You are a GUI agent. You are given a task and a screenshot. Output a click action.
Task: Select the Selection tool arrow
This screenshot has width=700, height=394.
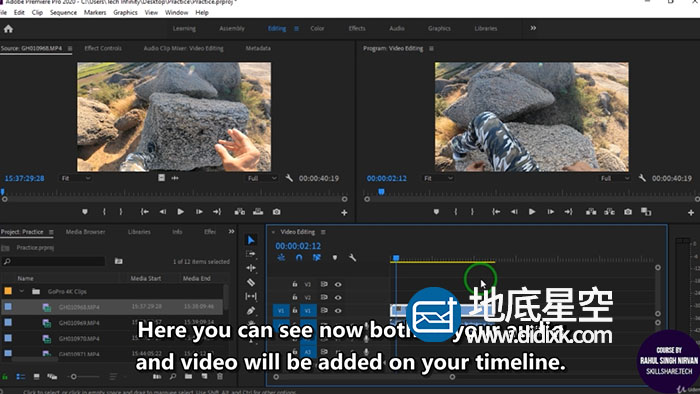point(251,240)
